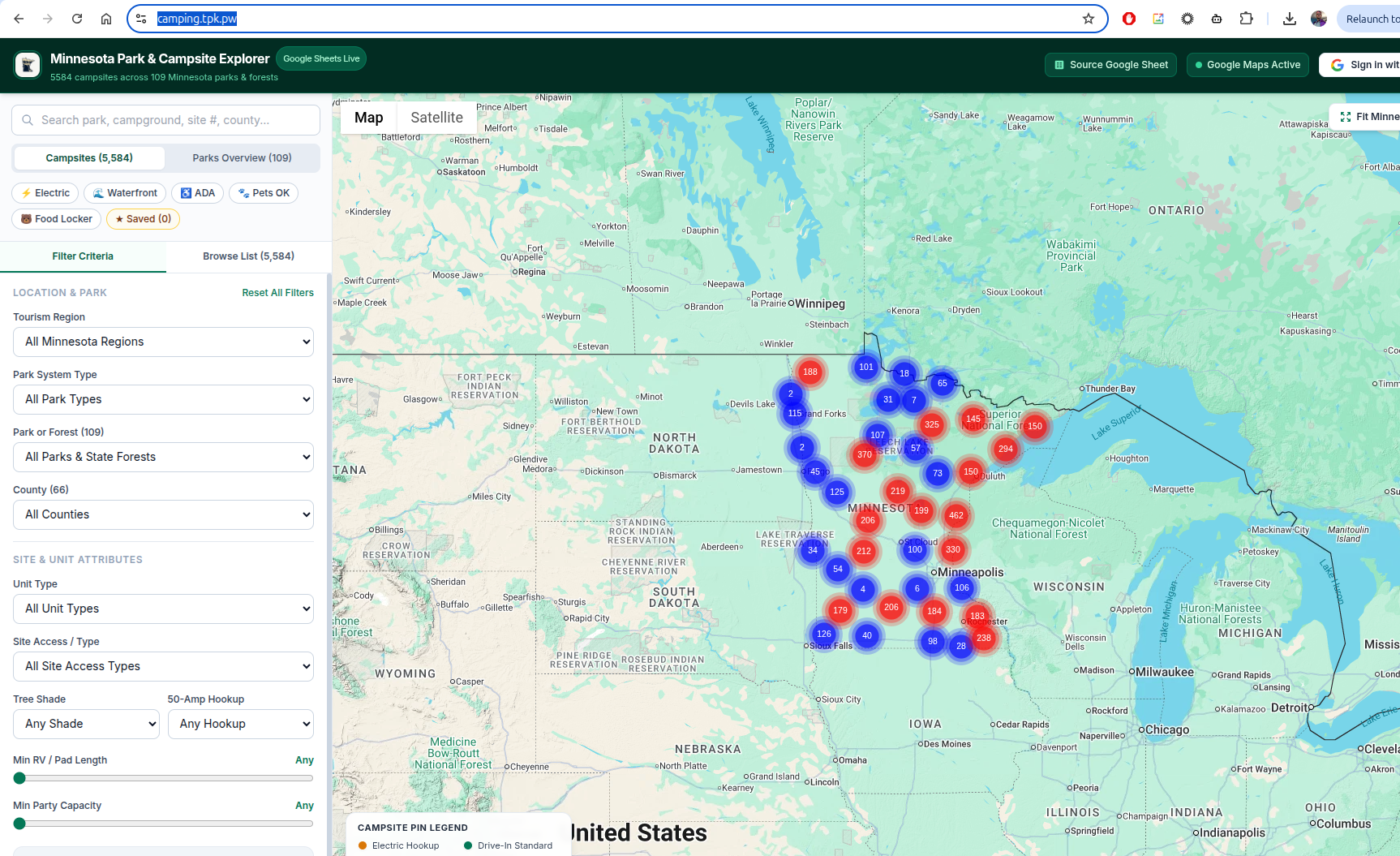This screenshot has height=856, width=1400.
Task: Switch to the Filter Criteria tab
Action: [83, 256]
